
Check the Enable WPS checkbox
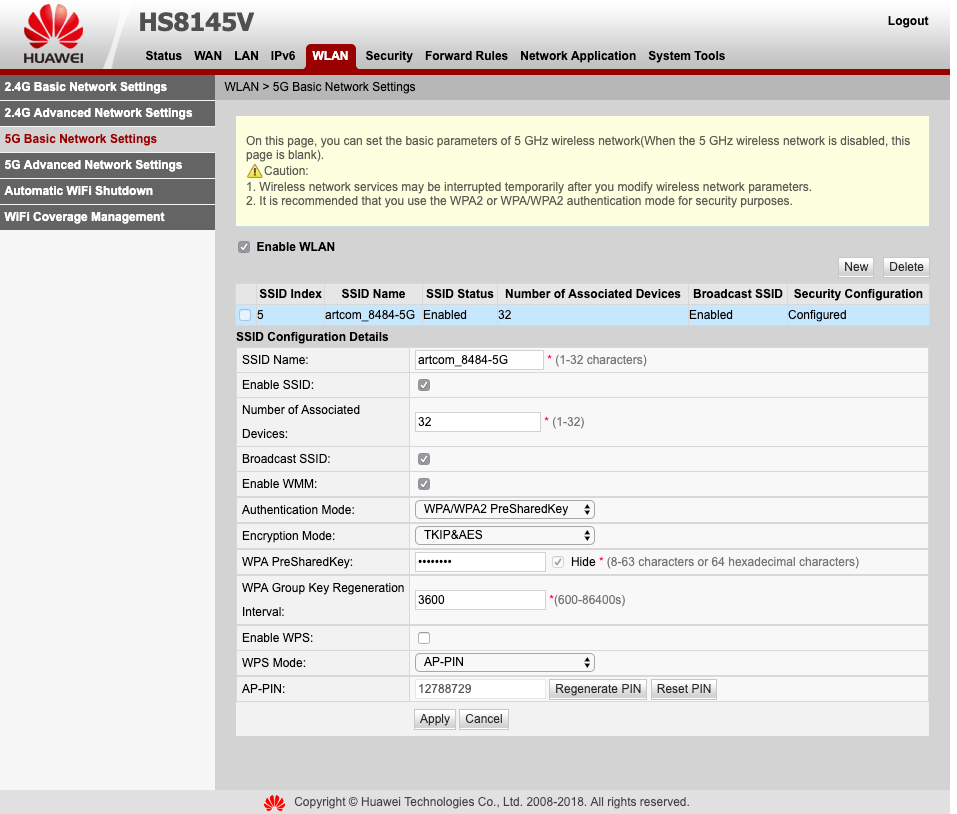coord(424,638)
